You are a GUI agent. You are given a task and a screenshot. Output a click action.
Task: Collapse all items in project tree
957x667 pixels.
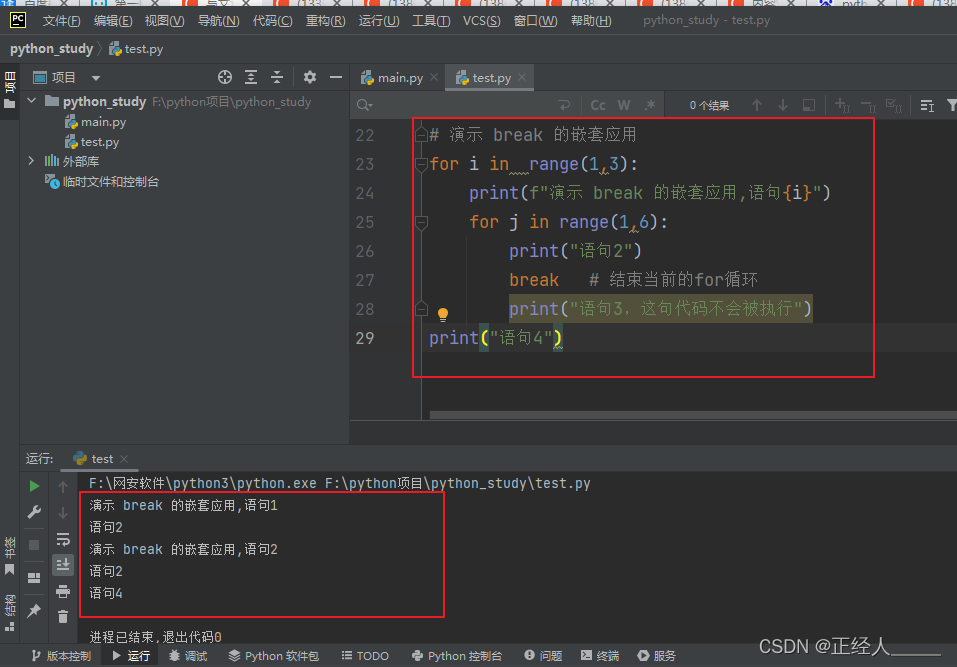[x=277, y=77]
